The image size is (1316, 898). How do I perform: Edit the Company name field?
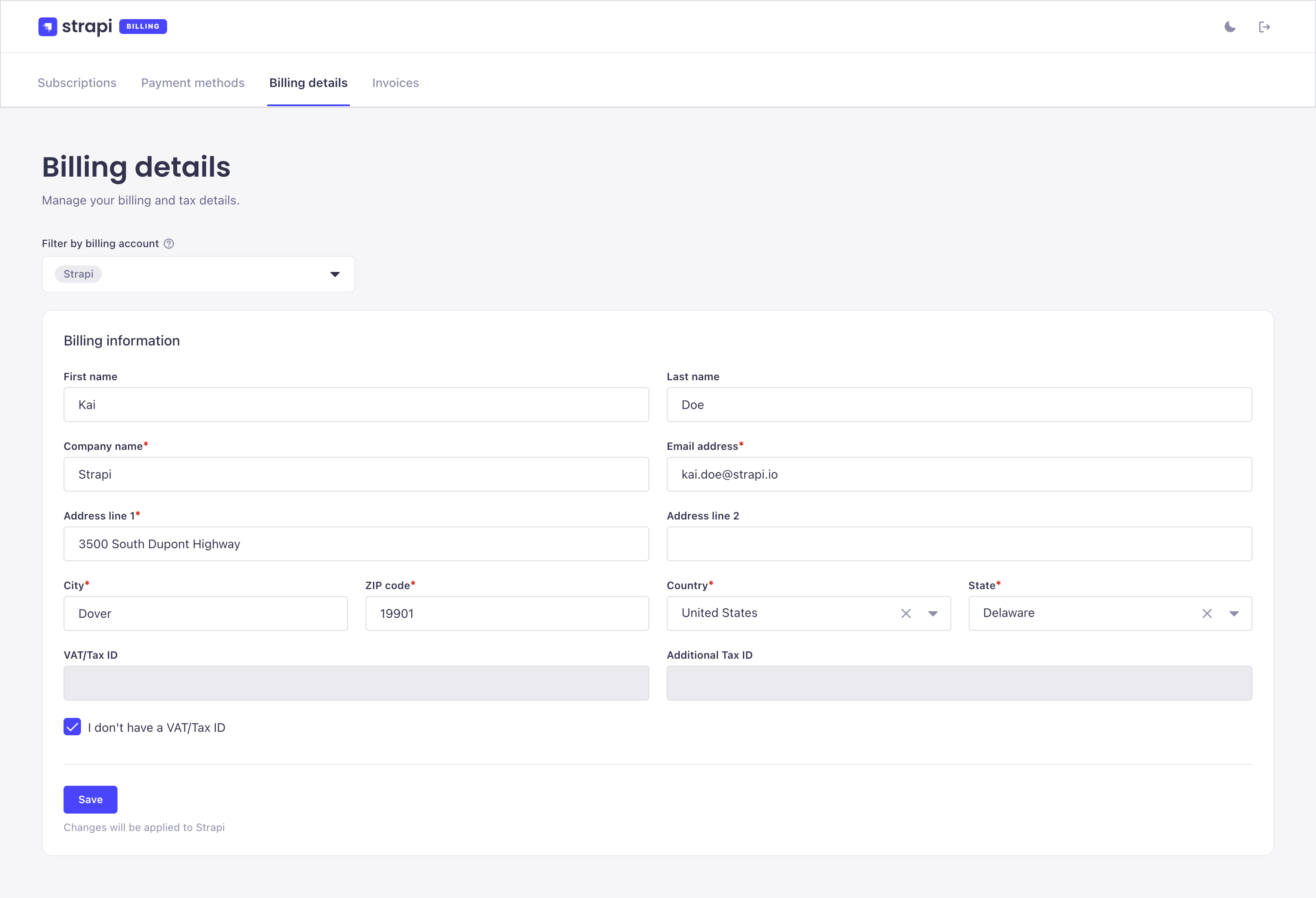tap(356, 475)
